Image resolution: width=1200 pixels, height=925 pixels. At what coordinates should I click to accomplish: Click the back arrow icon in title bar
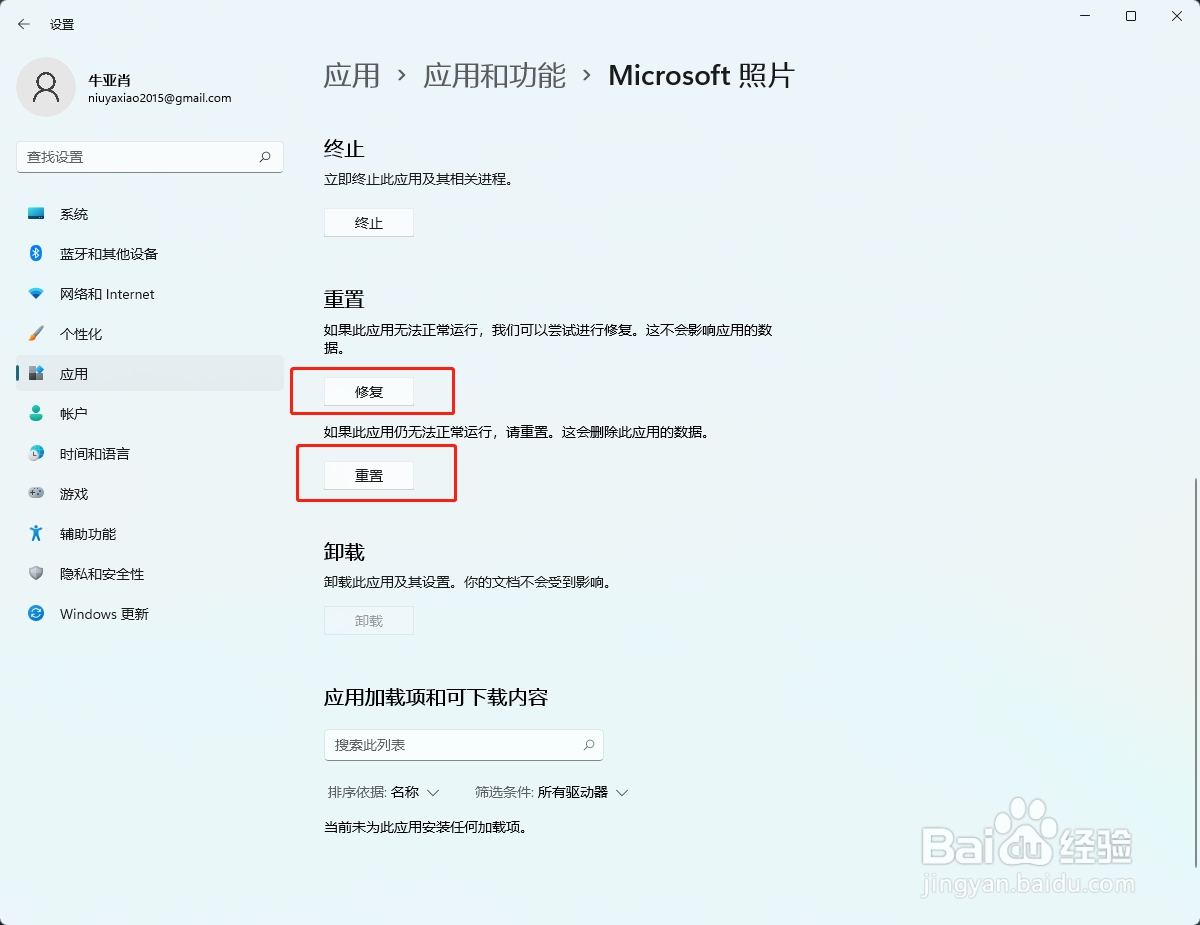pyautogui.click(x=24, y=24)
